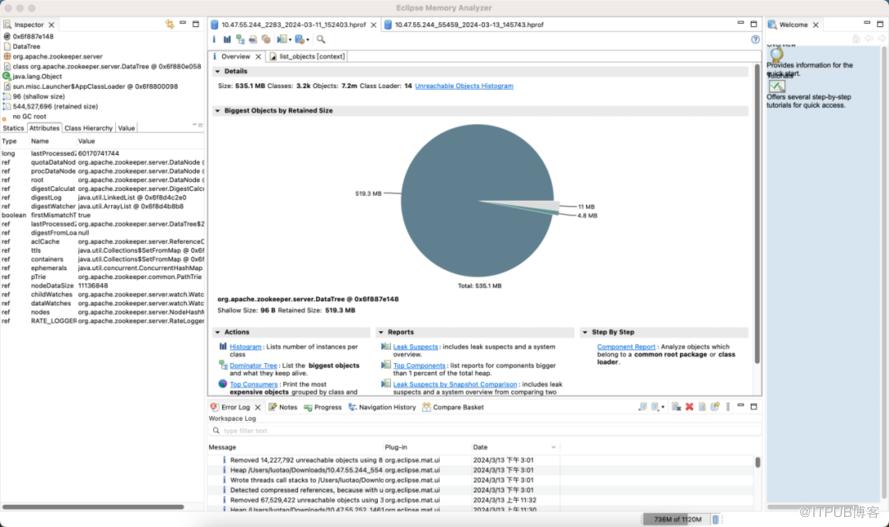Open the Navigation History tab
889x527 pixels.
pyautogui.click(x=382, y=407)
